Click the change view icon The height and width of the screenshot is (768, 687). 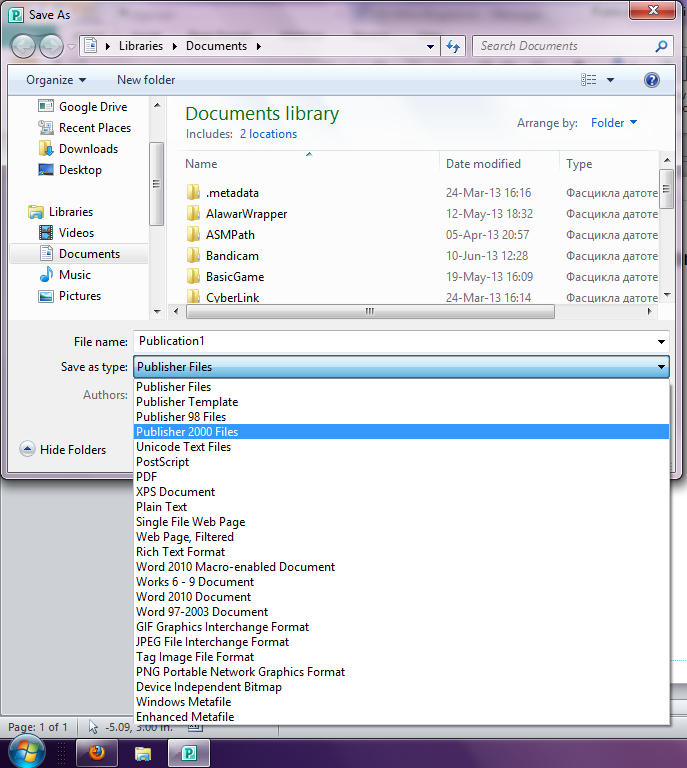(x=589, y=80)
